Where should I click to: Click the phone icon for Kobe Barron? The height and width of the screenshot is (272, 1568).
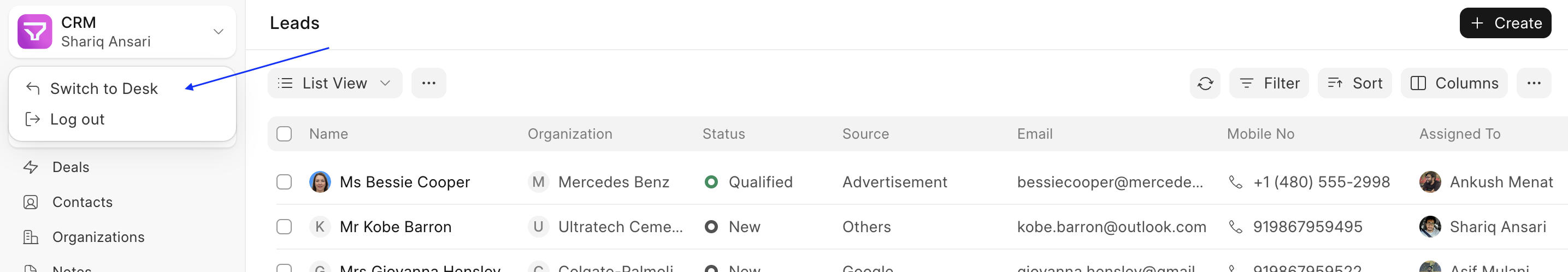(x=1235, y=227)
